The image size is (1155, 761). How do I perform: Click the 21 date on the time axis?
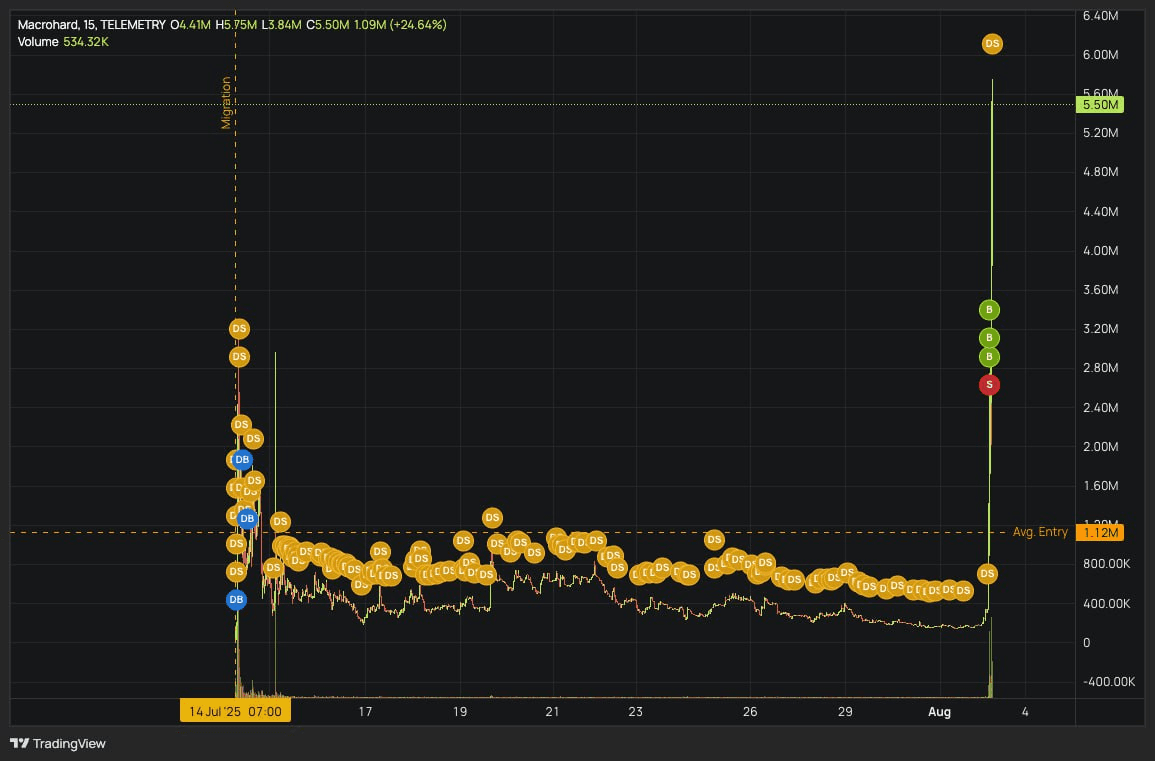pyautogui.click(x=552, y=712)
